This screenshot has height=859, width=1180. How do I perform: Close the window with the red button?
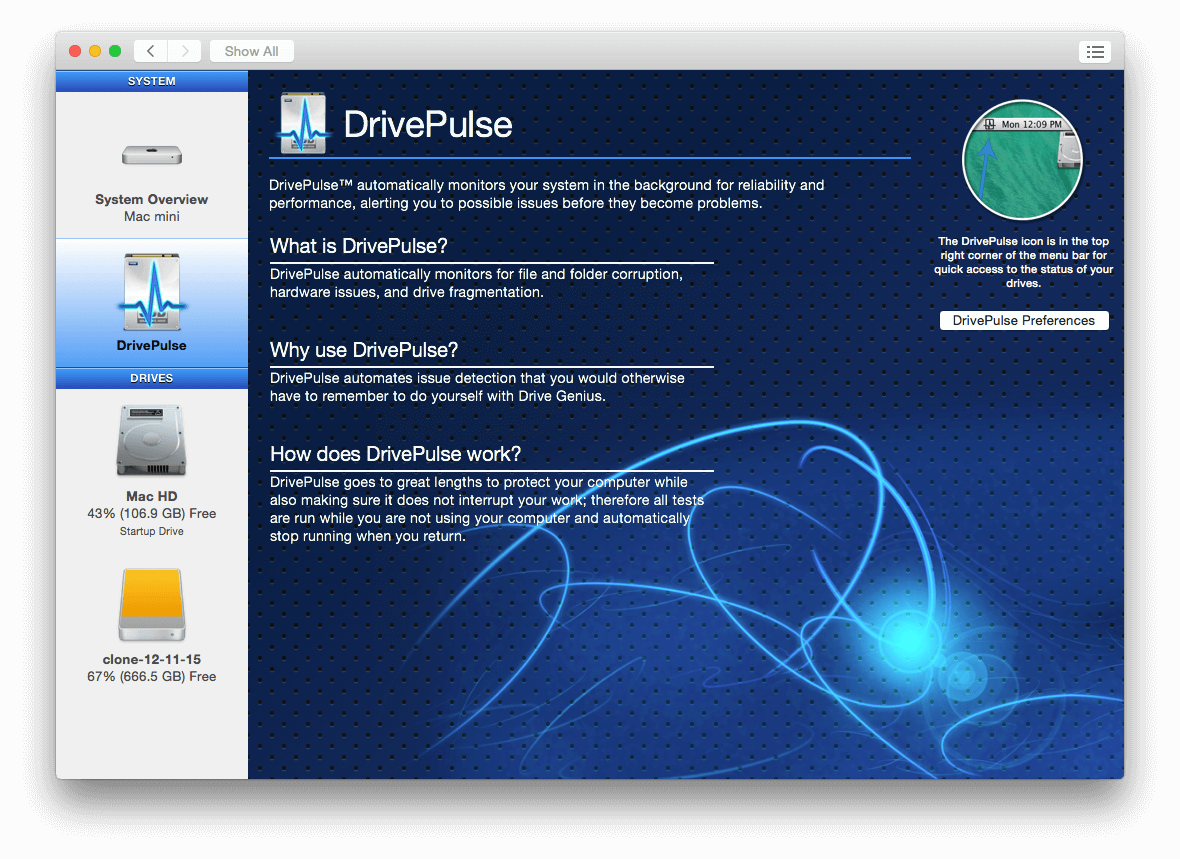click(x=75, y=51)
